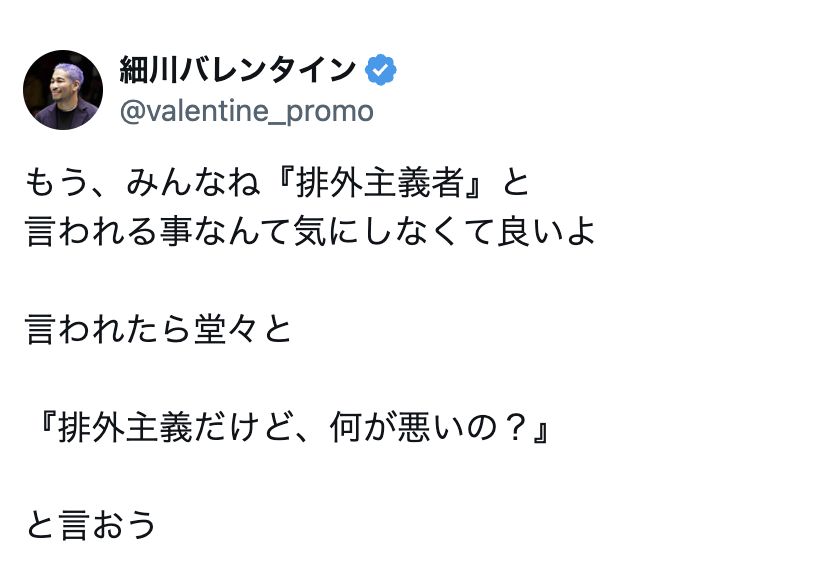Click the line 言われたら堂々と
Viewport: 834px width, 580px height.
coord(159,329)
